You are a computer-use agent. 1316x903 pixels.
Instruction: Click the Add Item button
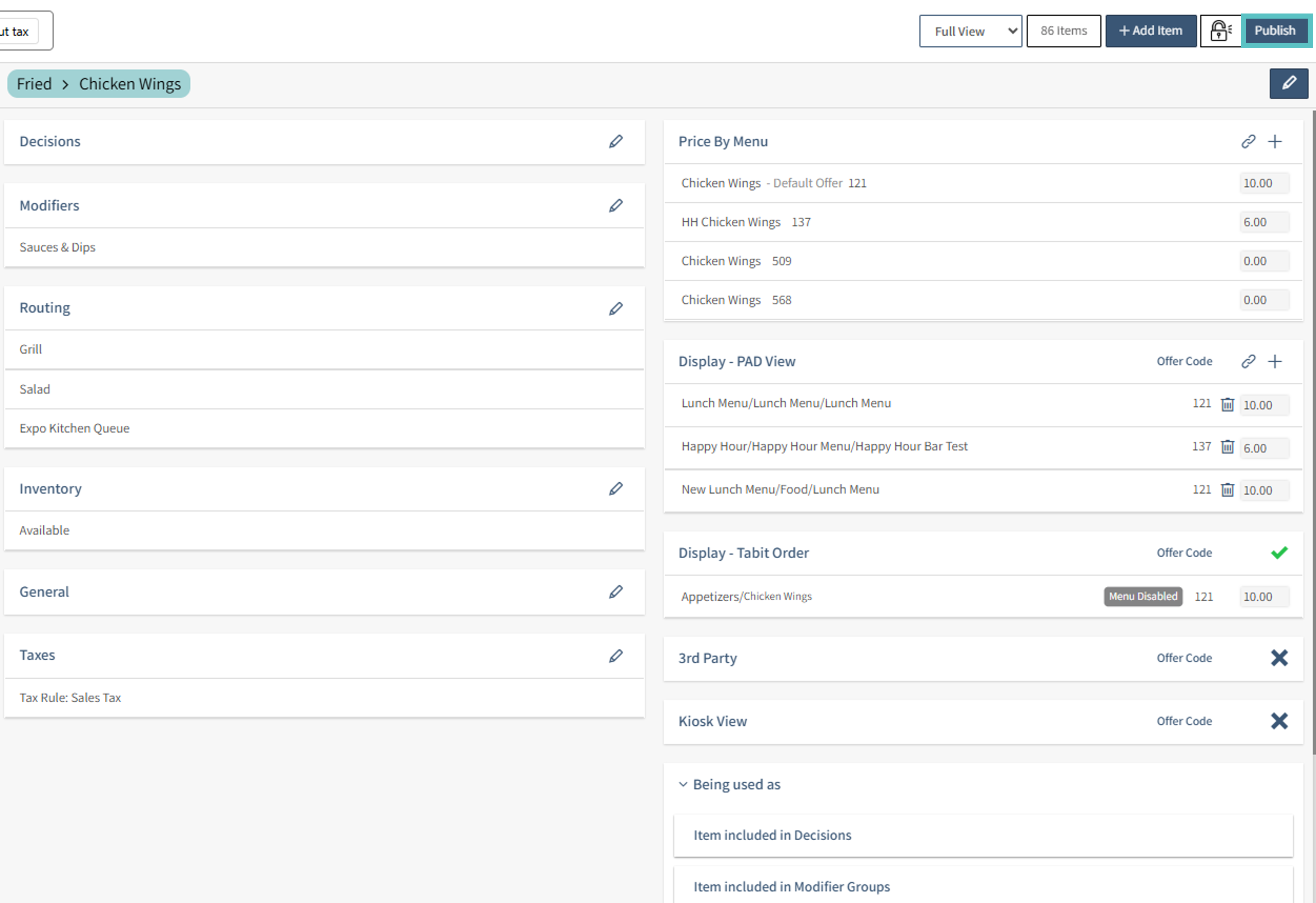[1150, 31]
